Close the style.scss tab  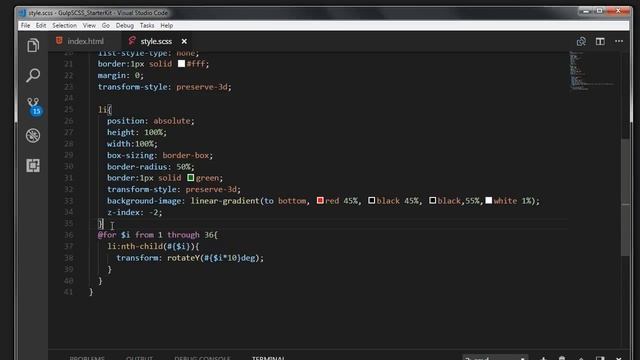184,41
